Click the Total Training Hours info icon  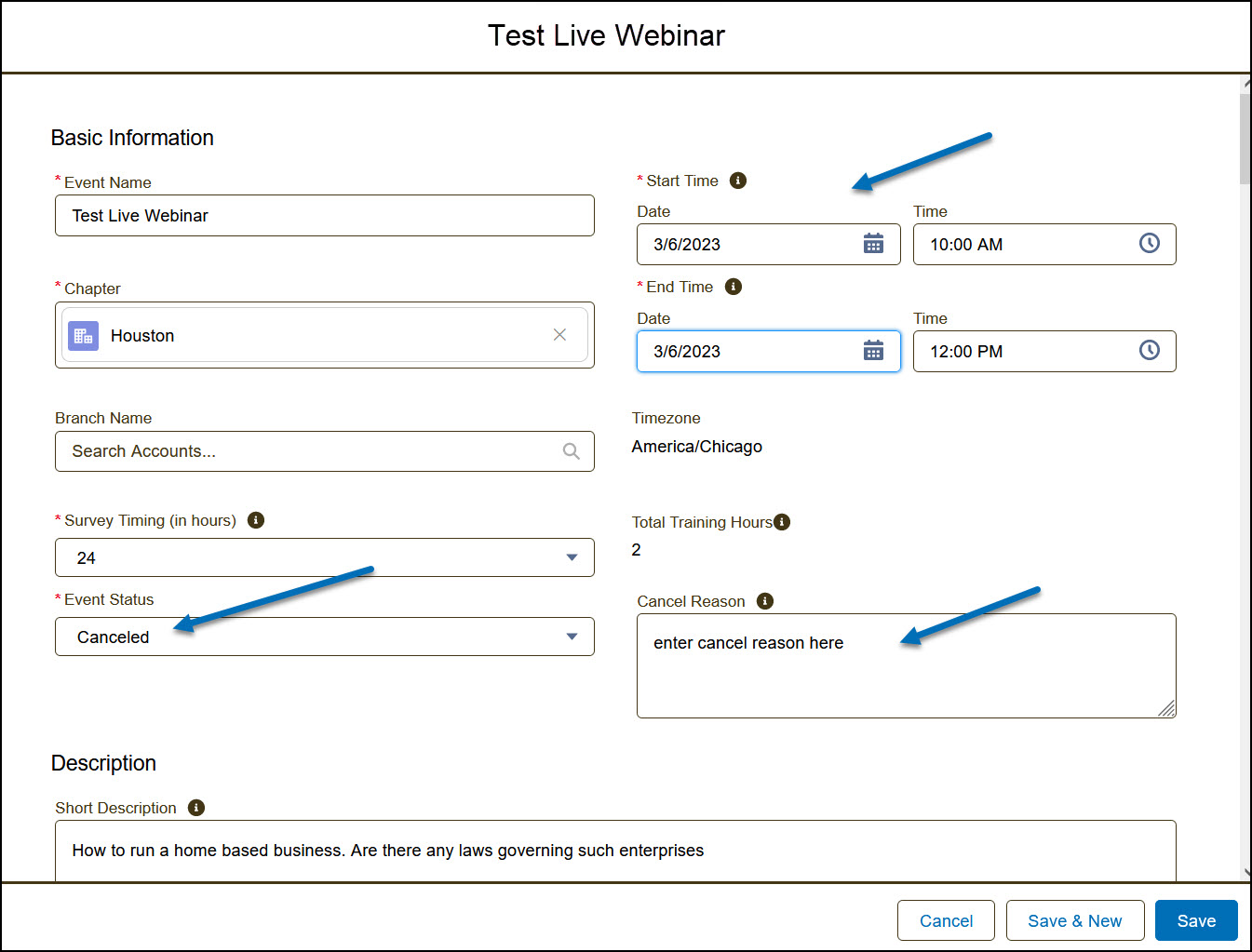[x=782, y=522]
